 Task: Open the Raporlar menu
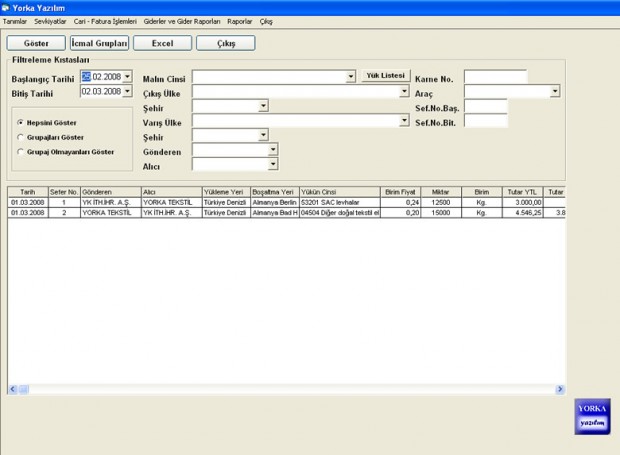click(x=240, y=21)
